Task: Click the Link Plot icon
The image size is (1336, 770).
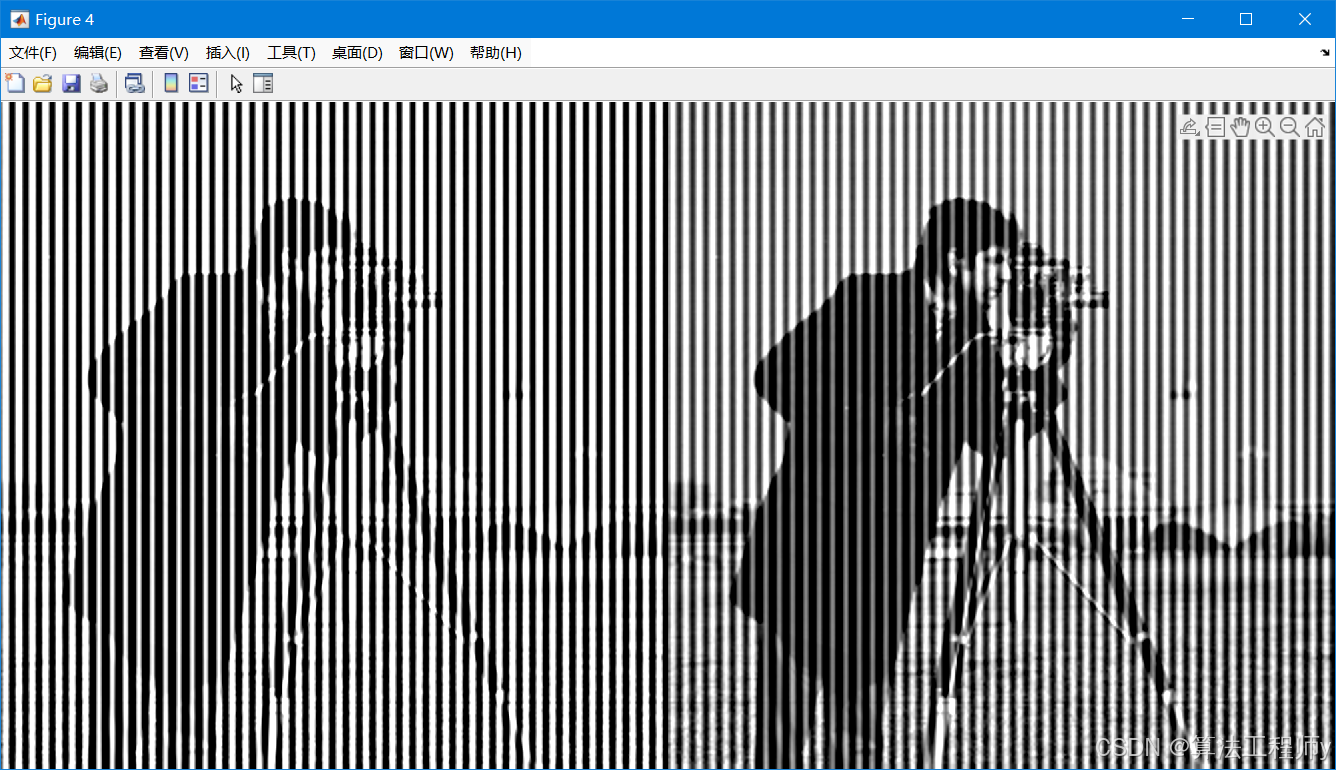Action: [x=135, y=84]
